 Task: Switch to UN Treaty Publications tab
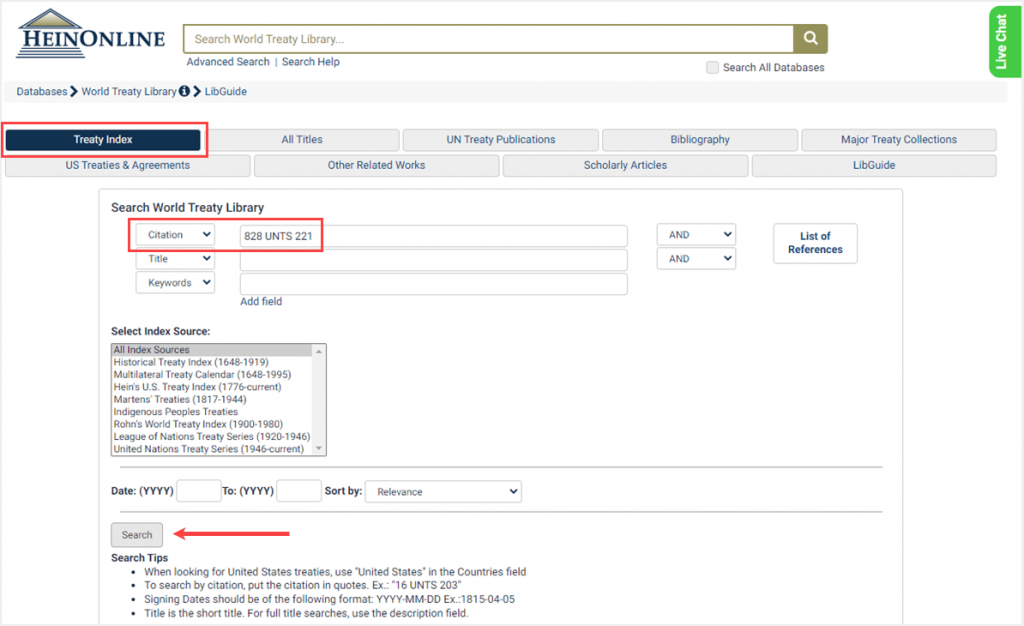(501, 140)
